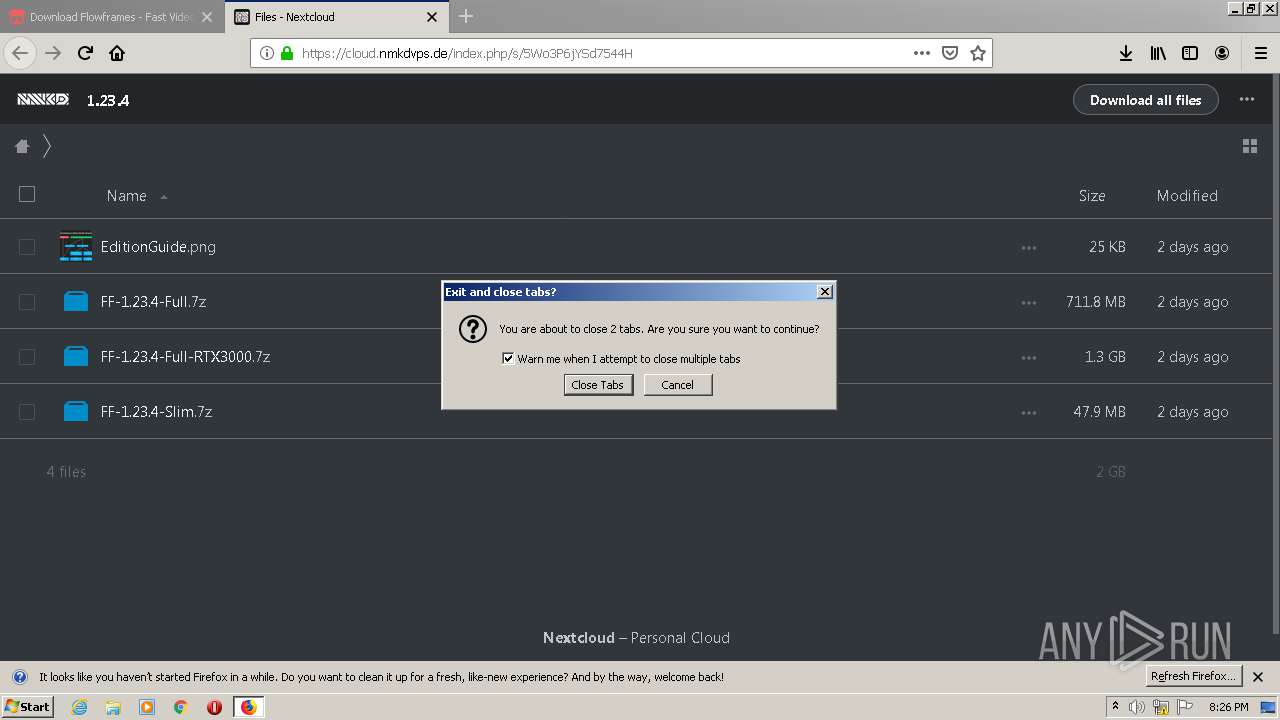
Task: Open the Firefox downloads panel
Action: pos(1126,53)
